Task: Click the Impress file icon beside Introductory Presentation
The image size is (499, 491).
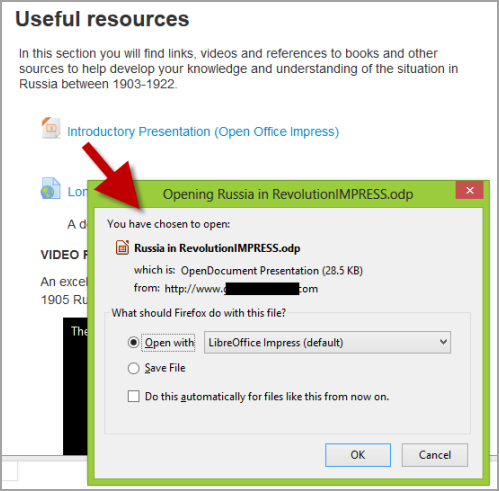Action: [x=51, y=128]
